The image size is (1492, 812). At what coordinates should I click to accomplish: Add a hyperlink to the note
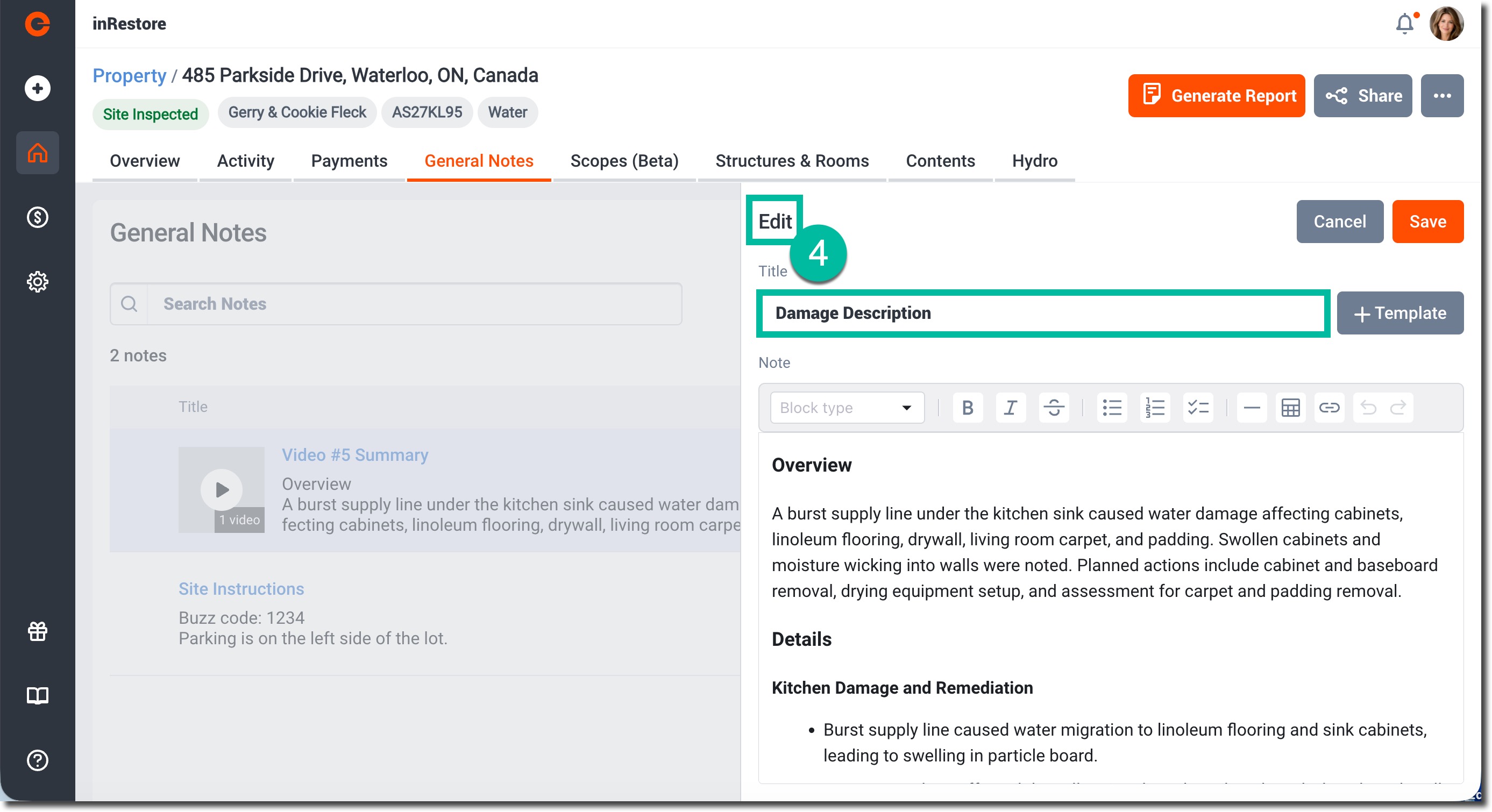tap(1328, 408)
